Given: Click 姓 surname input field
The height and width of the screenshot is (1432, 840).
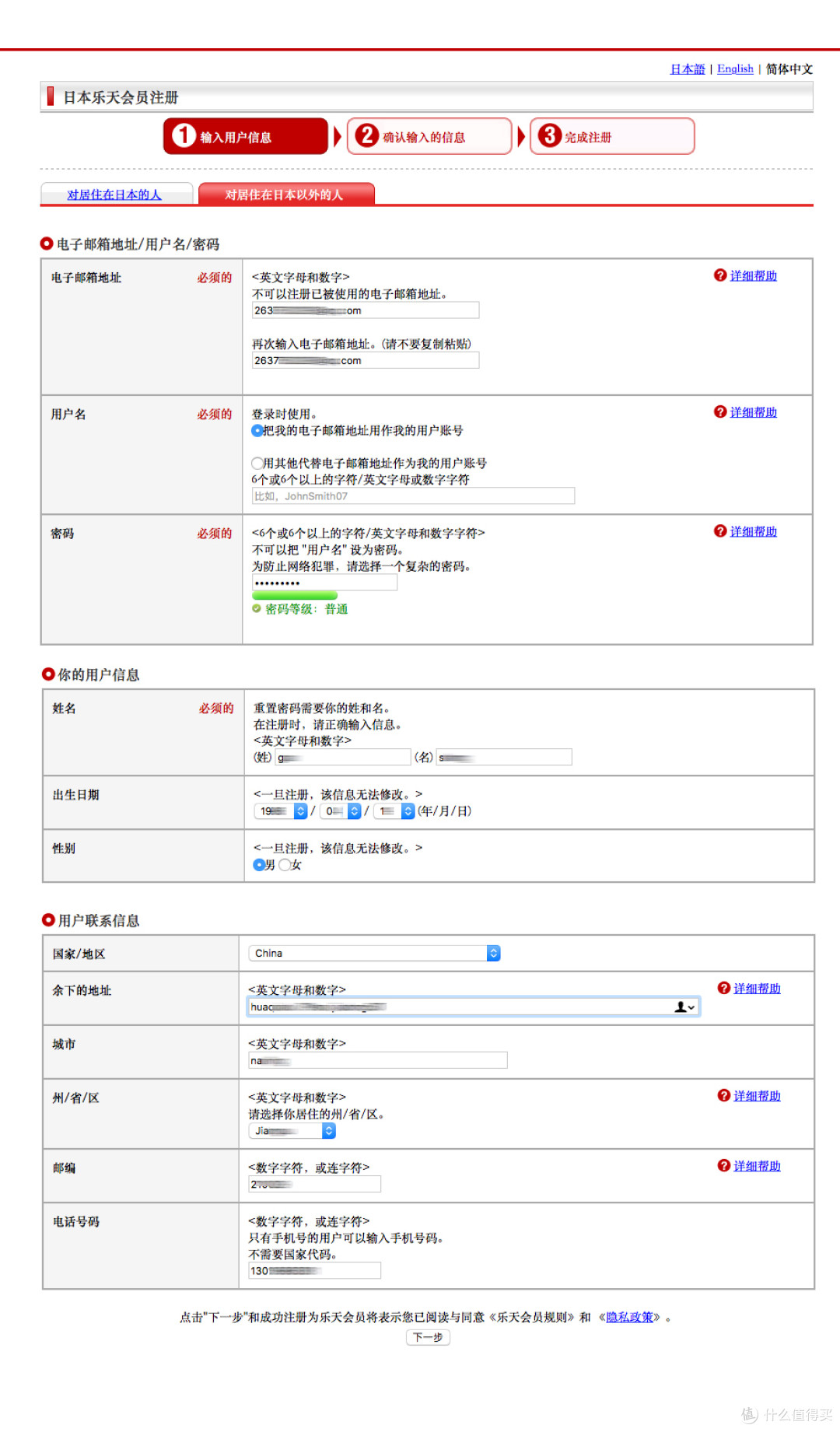Looking at the screenshot, I should (x=343, y=758).
